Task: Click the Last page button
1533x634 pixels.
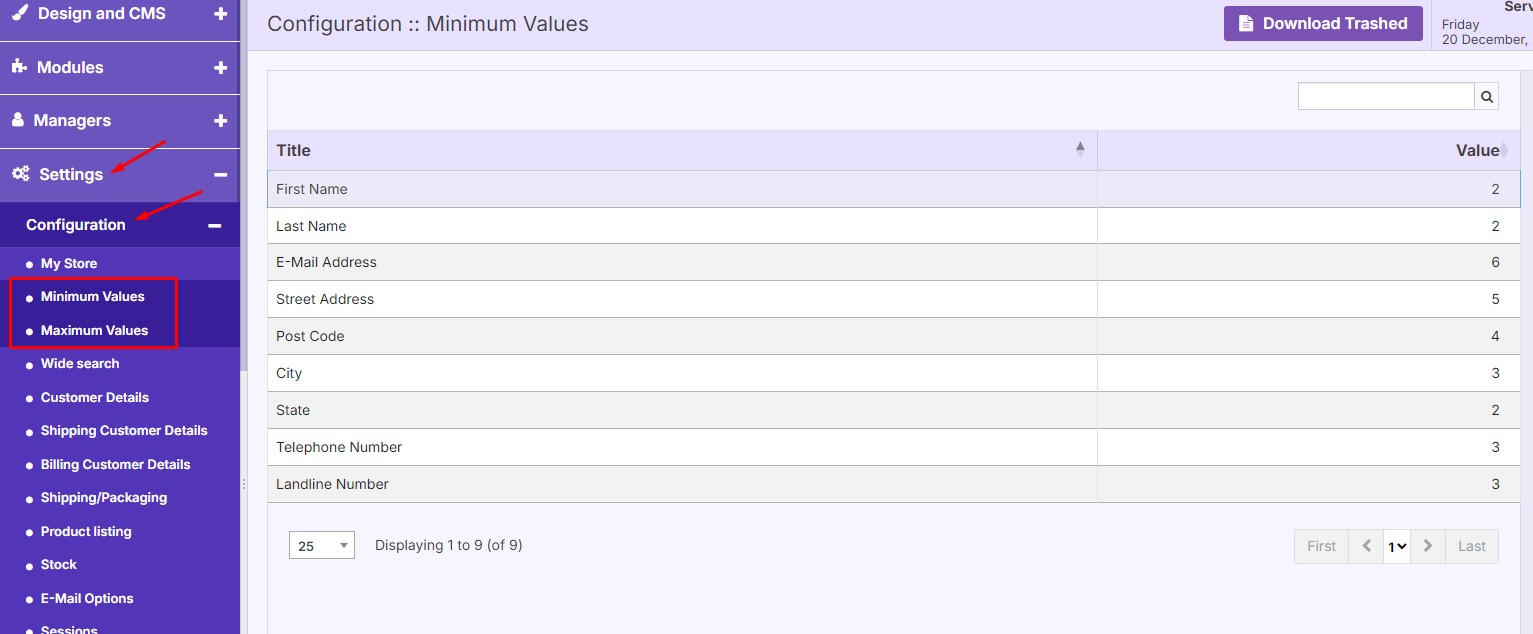Action: click(1471, 546)
